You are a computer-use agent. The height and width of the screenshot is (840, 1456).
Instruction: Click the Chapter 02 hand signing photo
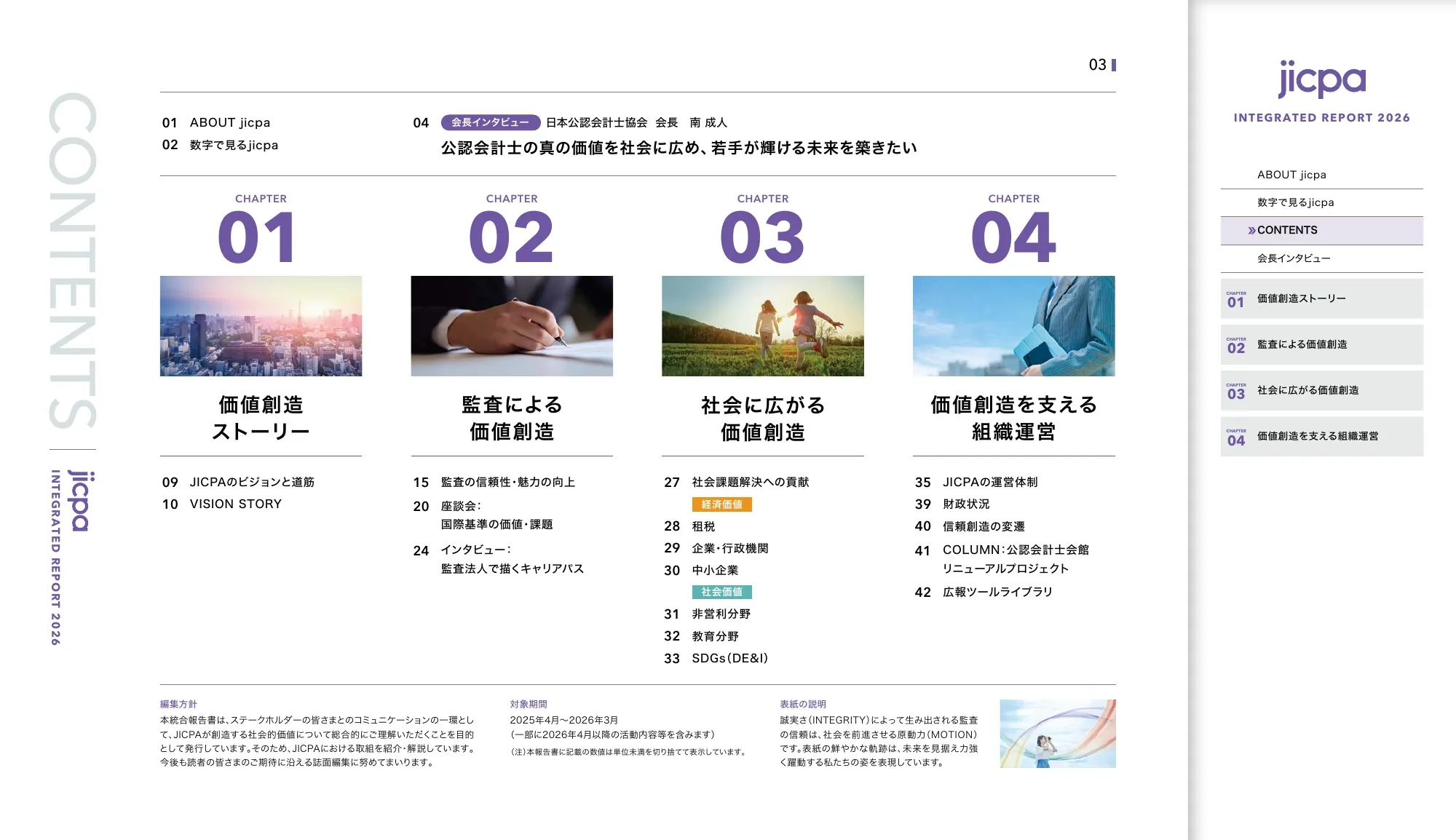[512, 326]
